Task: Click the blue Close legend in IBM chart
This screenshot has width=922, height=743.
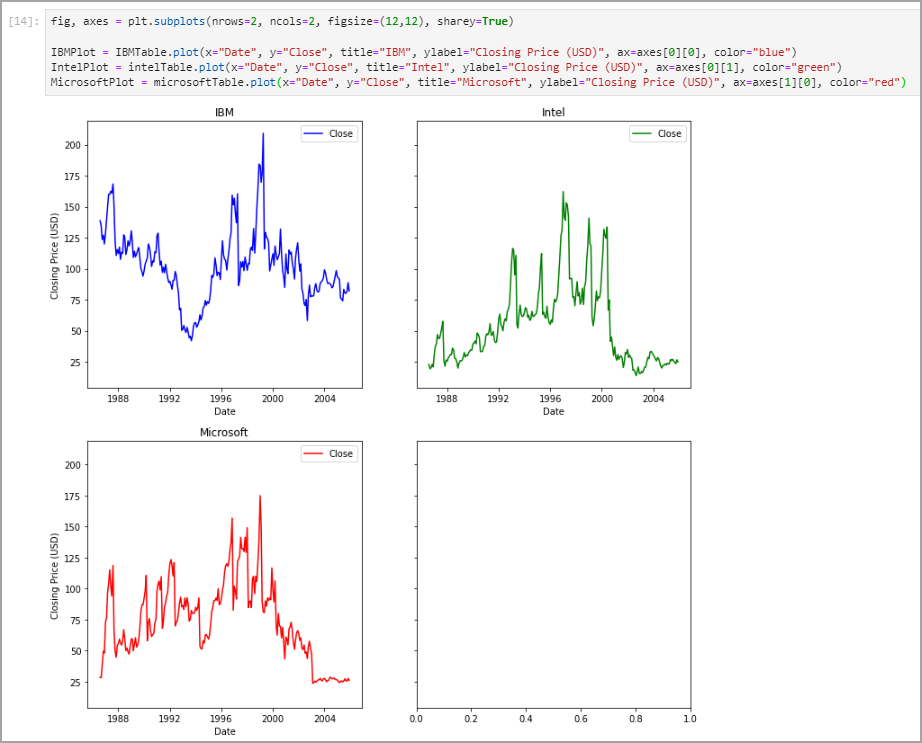Action: 328,133
